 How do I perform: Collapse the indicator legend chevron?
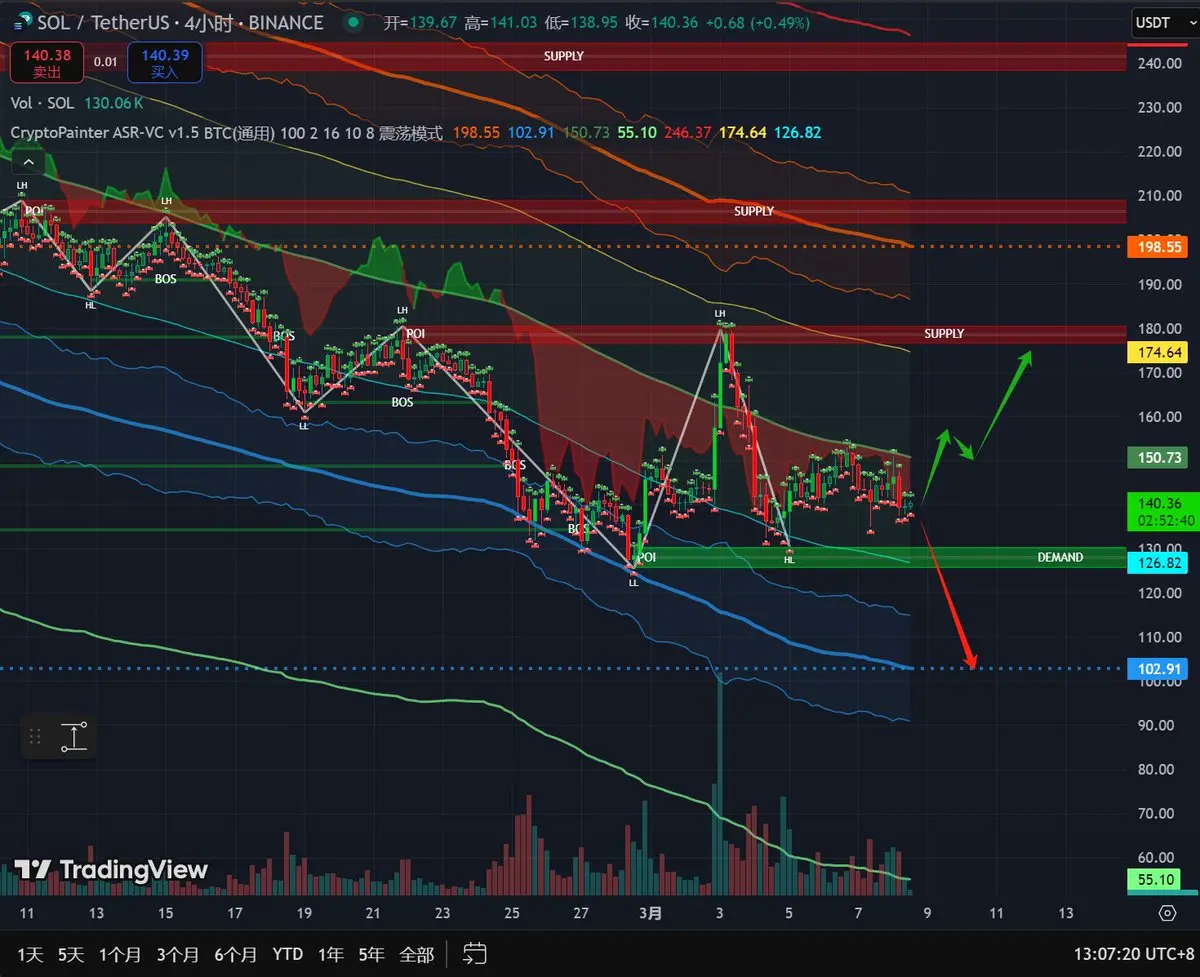click(28, 163)
